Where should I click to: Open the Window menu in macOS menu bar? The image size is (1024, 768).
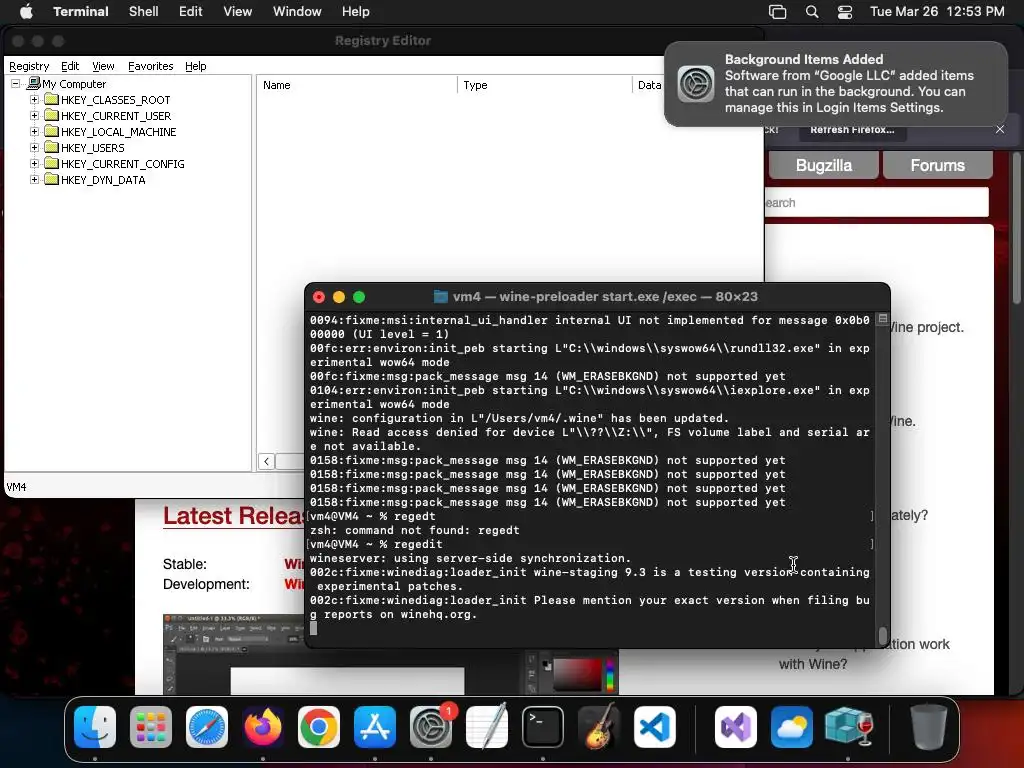point(297,12)
